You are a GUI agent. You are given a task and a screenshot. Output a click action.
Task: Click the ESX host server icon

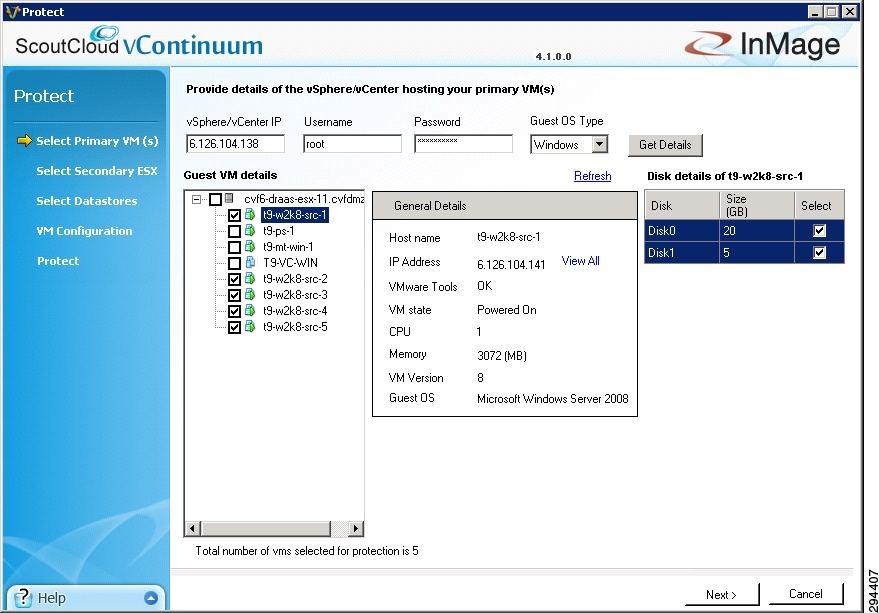pos(229,199)
